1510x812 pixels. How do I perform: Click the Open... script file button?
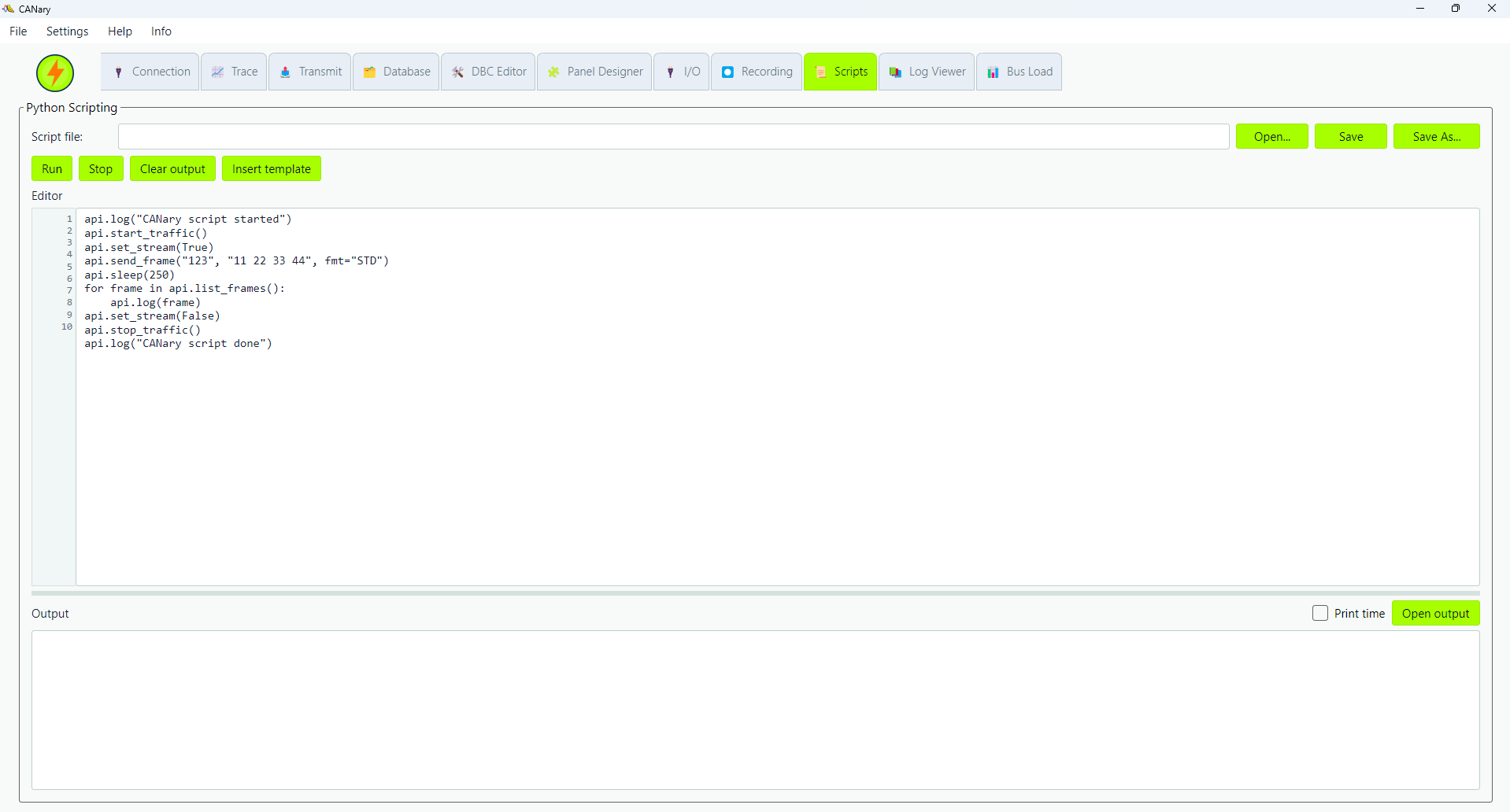(1272, 136)
